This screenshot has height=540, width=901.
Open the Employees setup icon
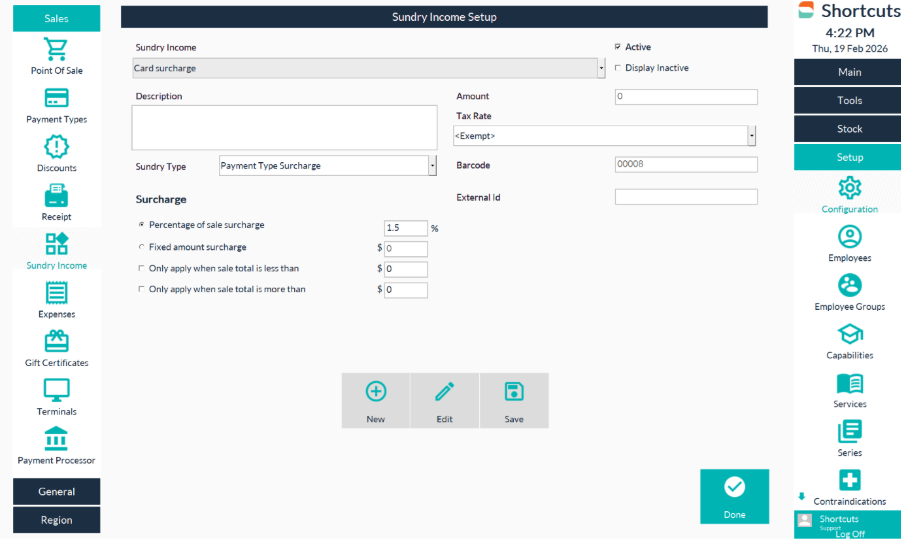pos(849,237)
